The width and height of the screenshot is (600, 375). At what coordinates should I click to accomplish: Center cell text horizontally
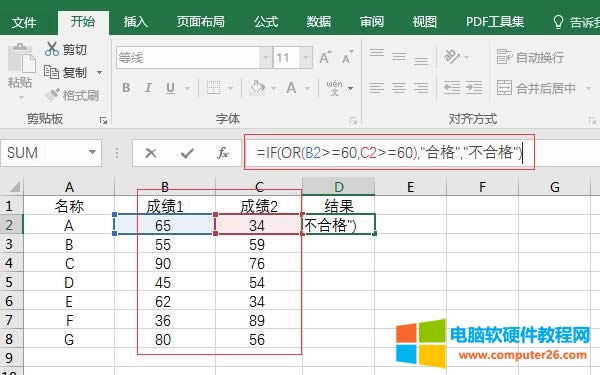pyautogui.click(x=399, y=88)
